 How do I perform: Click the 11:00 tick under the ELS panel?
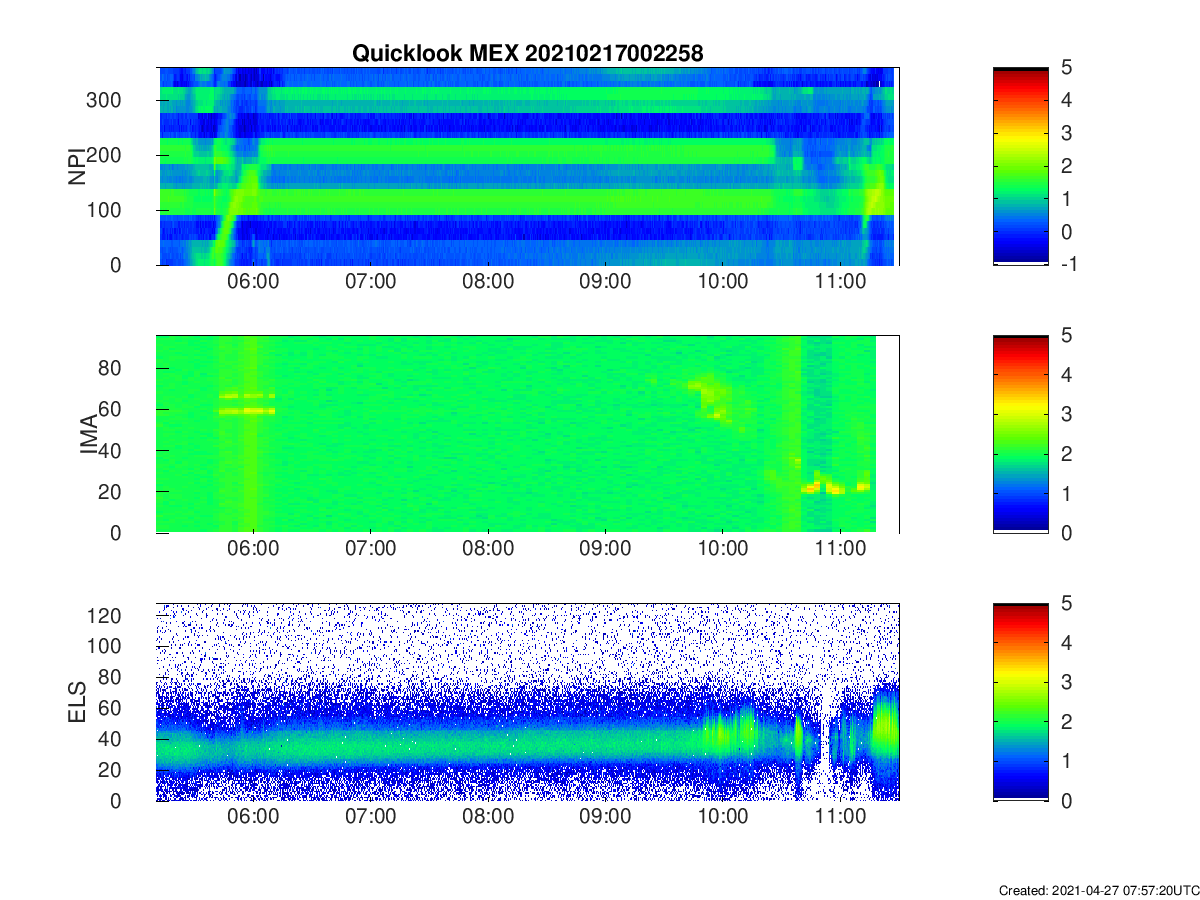841,818
